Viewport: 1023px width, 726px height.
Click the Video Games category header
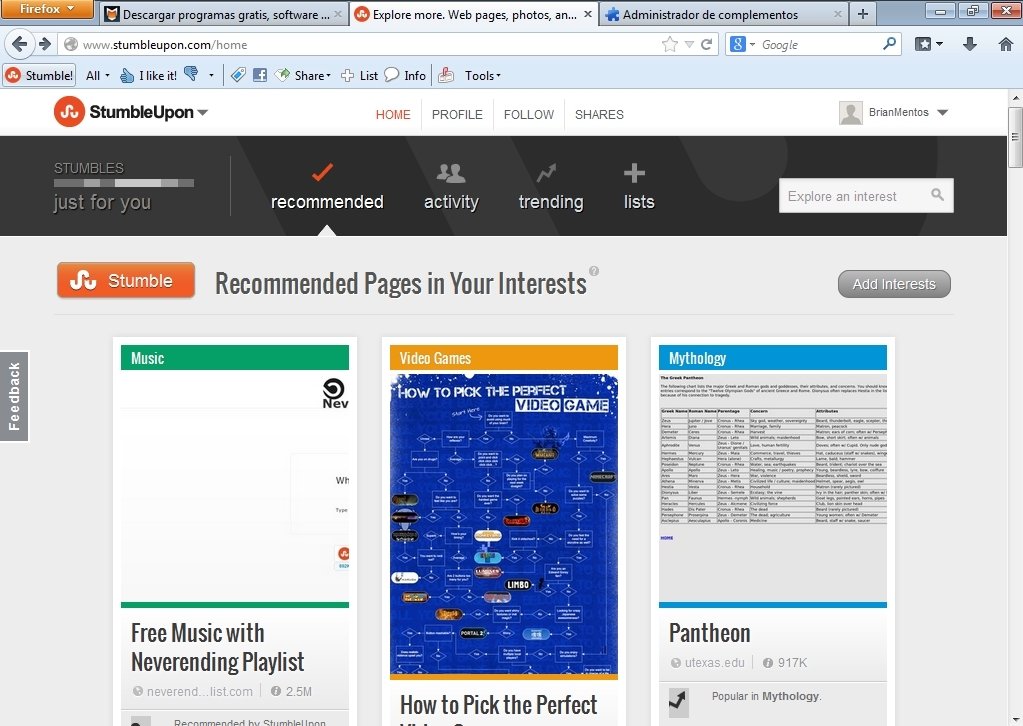(504, 357)
